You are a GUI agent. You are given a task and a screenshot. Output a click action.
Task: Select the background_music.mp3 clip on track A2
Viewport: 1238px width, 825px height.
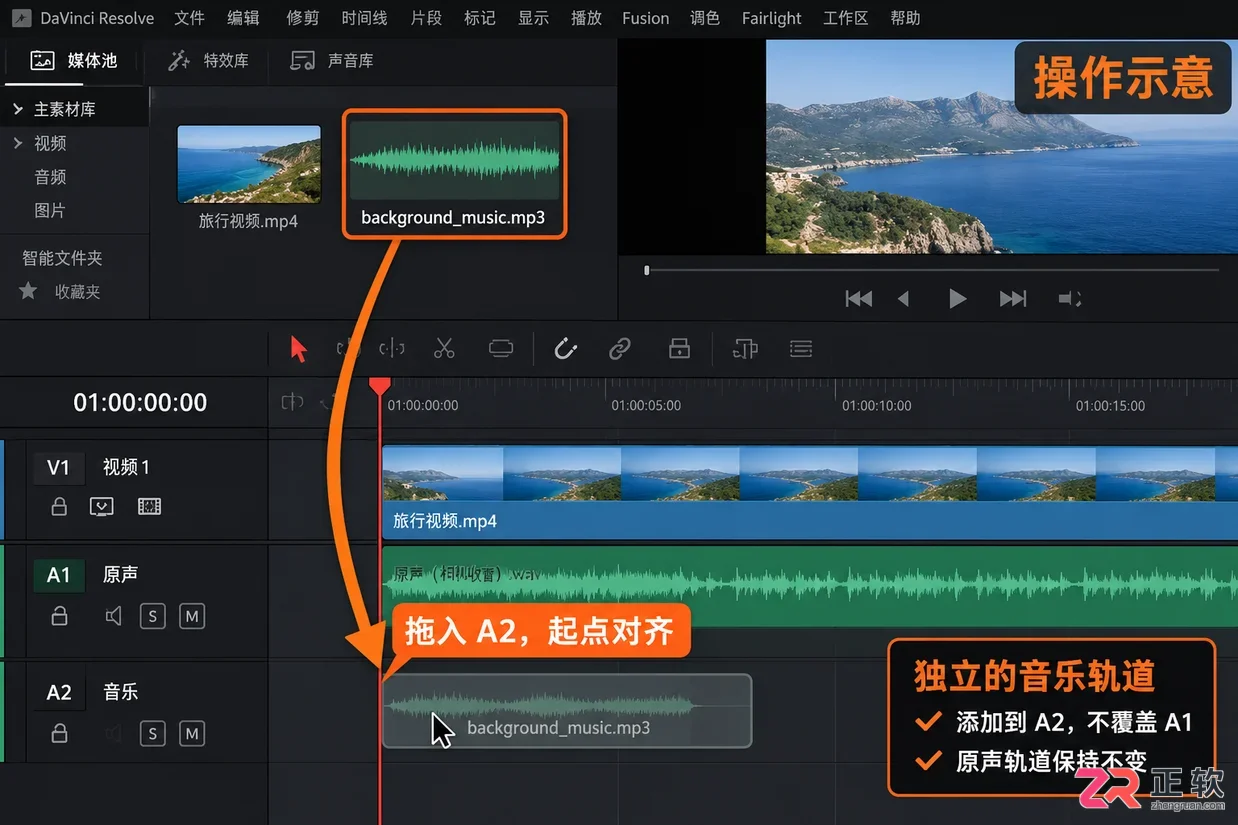[x=567, y=711]
